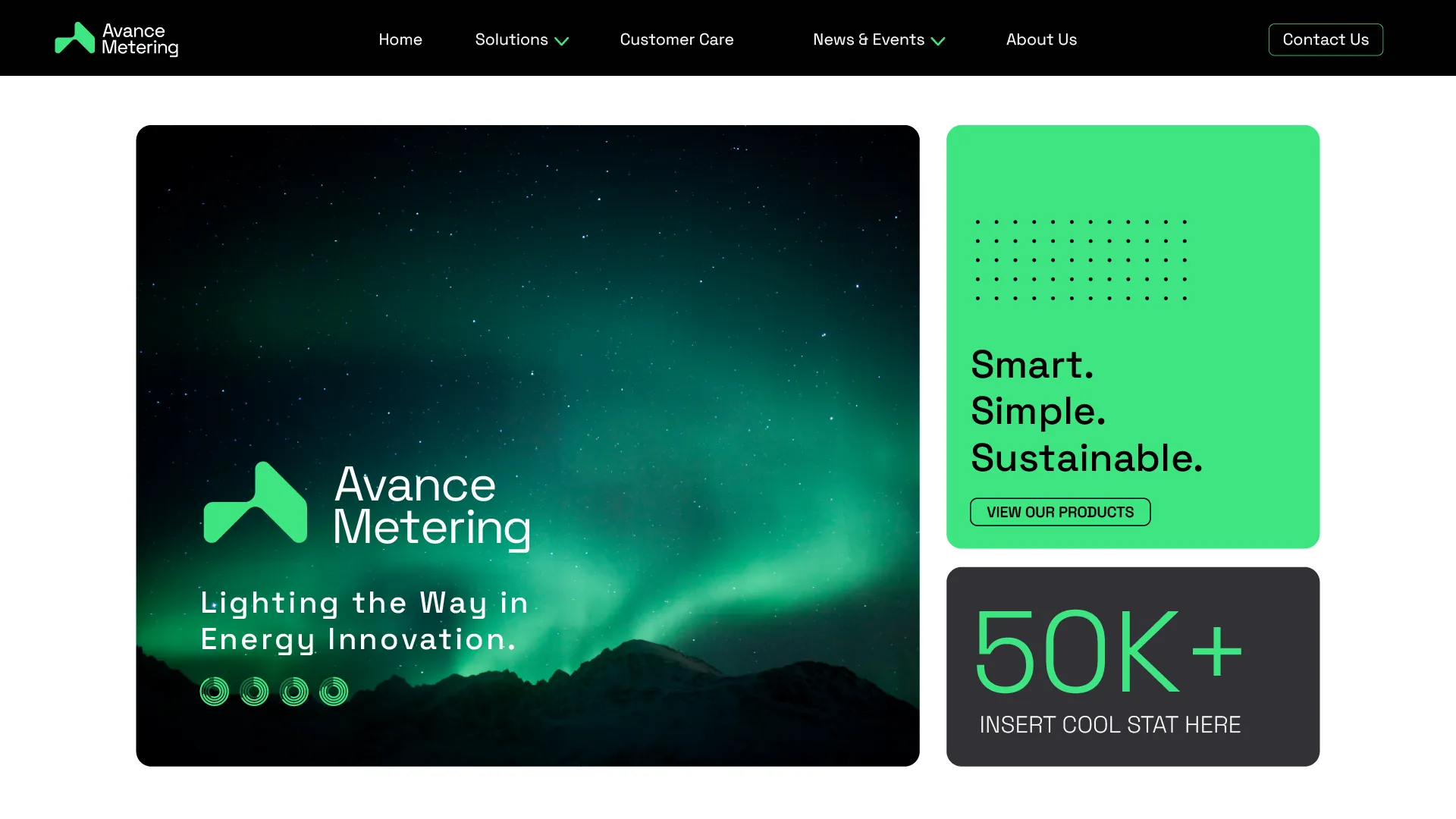1456x819 pixels.
Task: Select the third carousel indicator circle
Action: pyautogui.click(x=294, y=692)
